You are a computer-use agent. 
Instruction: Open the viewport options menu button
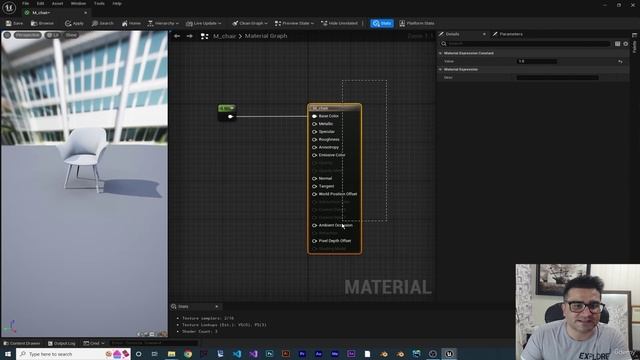point(7,35)
